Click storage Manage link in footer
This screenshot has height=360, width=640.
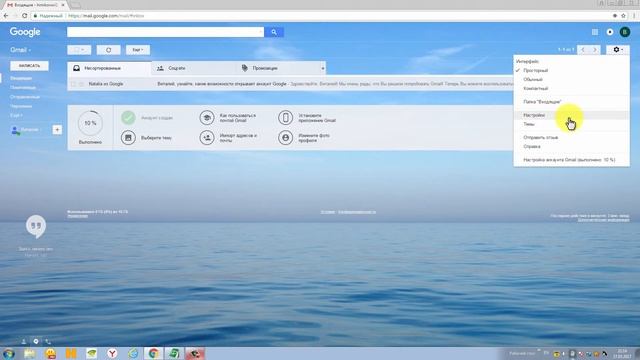pos(78,216)
